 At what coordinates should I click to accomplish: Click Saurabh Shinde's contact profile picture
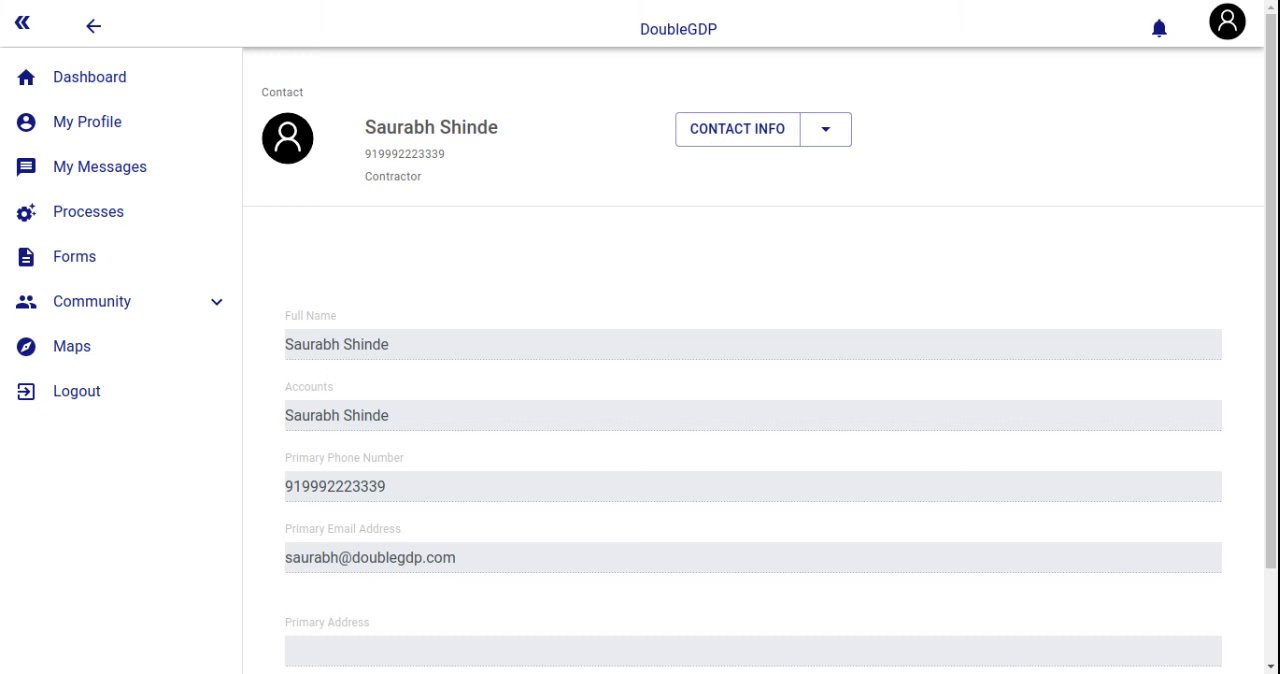[x=288, y=138]
